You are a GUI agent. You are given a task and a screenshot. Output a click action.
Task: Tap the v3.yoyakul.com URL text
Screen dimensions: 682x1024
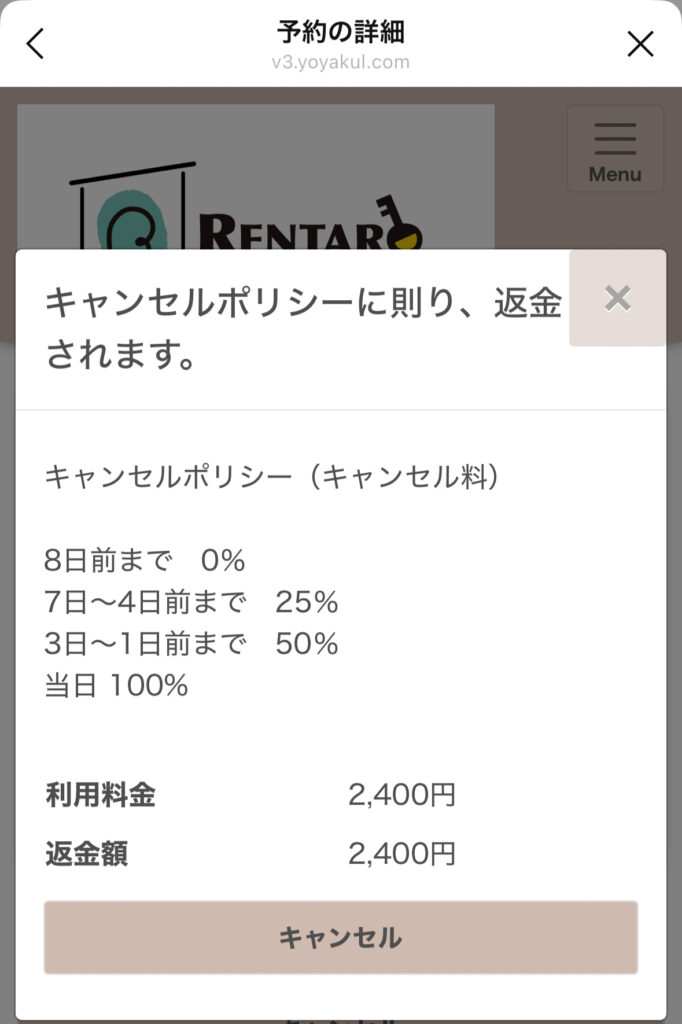coord(341,62)
